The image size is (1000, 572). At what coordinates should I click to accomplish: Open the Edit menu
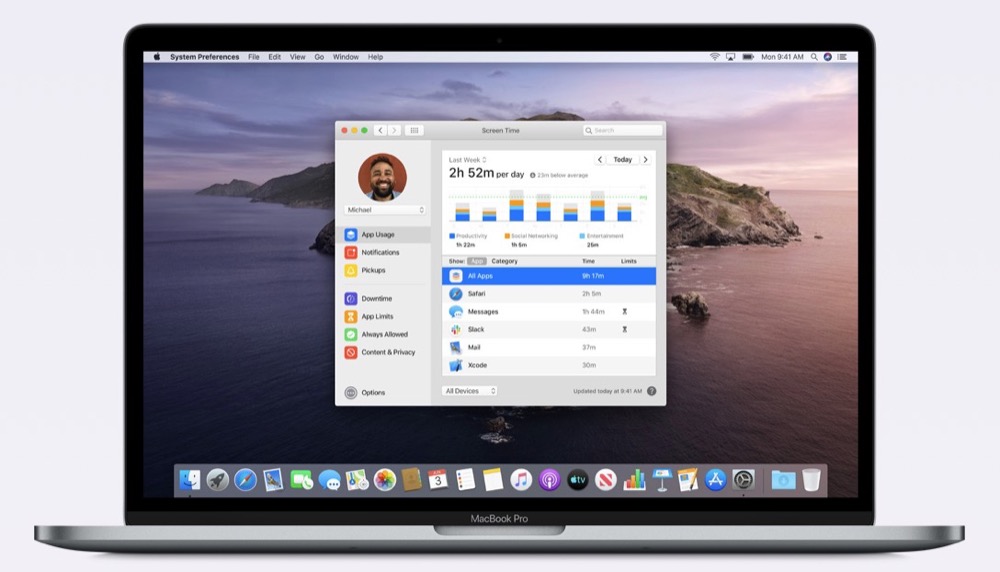[x=275, y=57]
